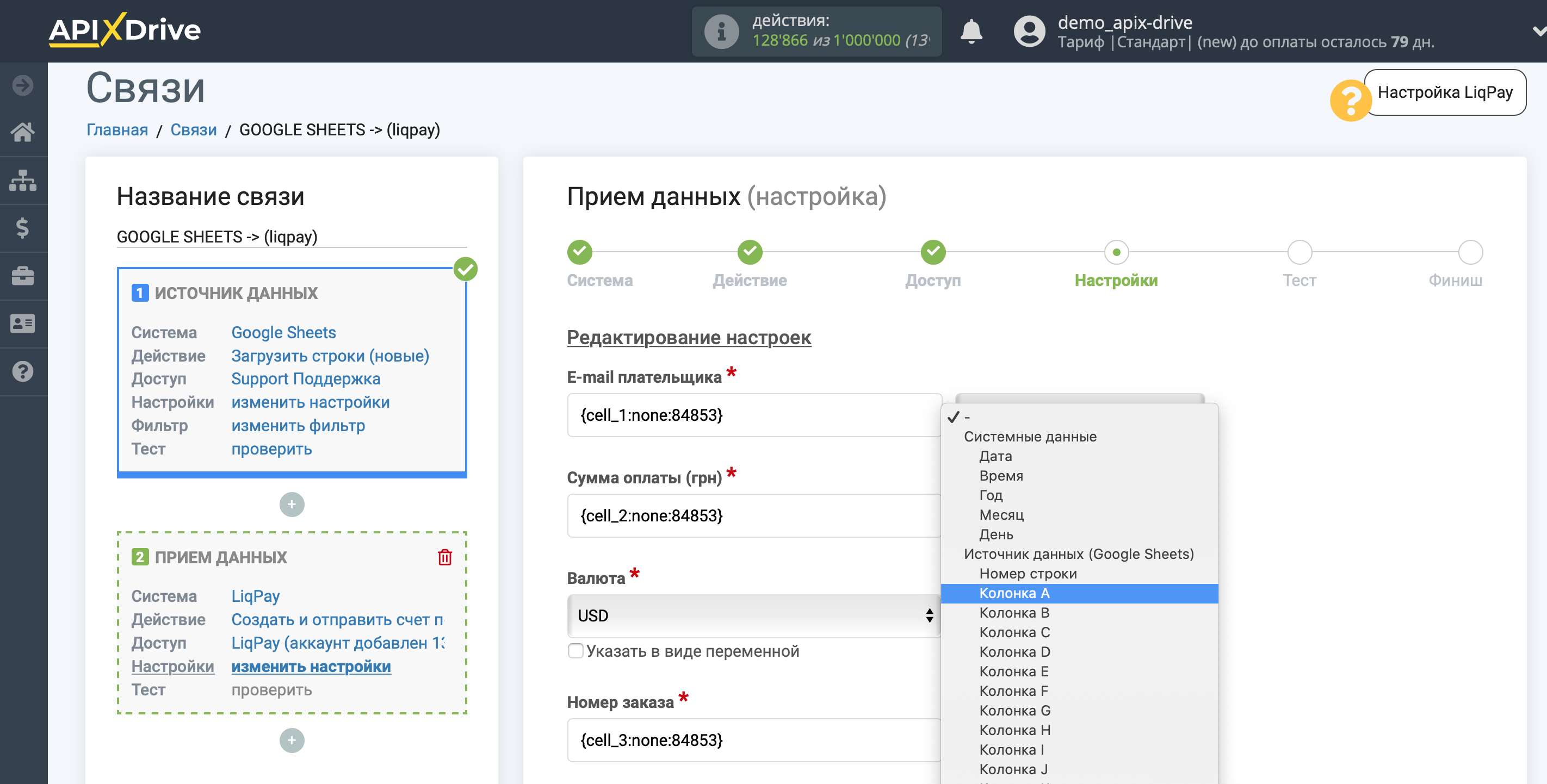Open the briefcase icon in sidebar
Screen dimensions: 1547x784
(x=23, y=276)
